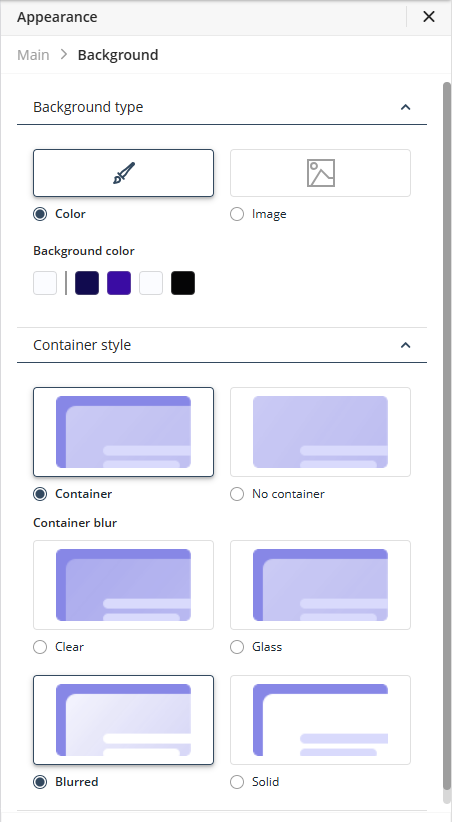Select the paintbrush Color background tile
This screenshot has width=453, height=822.
tap(123, 173)
